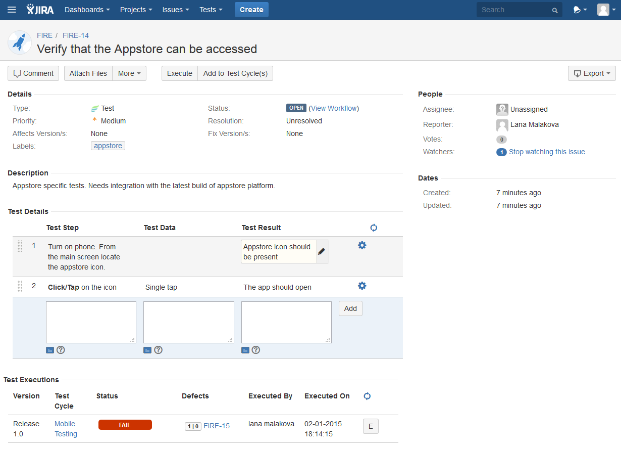Click the 'Appstore icon should be present' result text
The width and height of the screenshot is (621, 450).
(277, 252)
